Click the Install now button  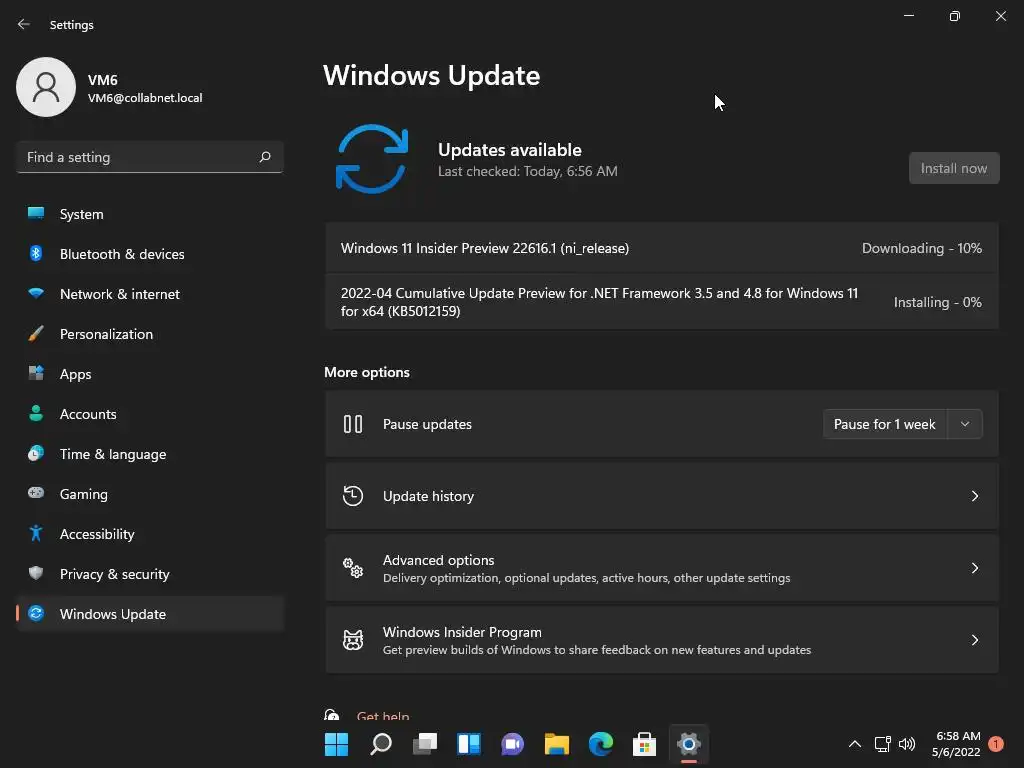point(953,168)
